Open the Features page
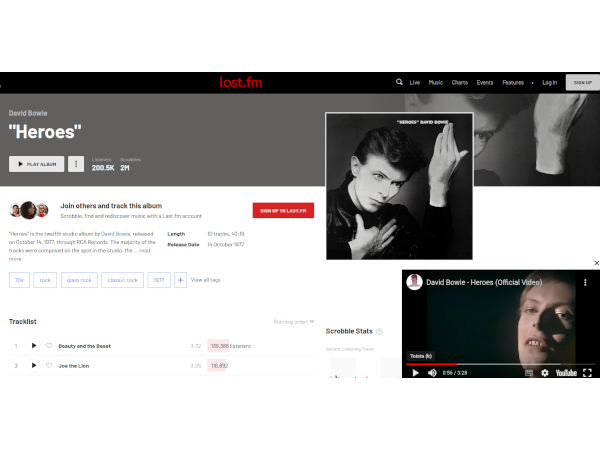 point(513,83)
